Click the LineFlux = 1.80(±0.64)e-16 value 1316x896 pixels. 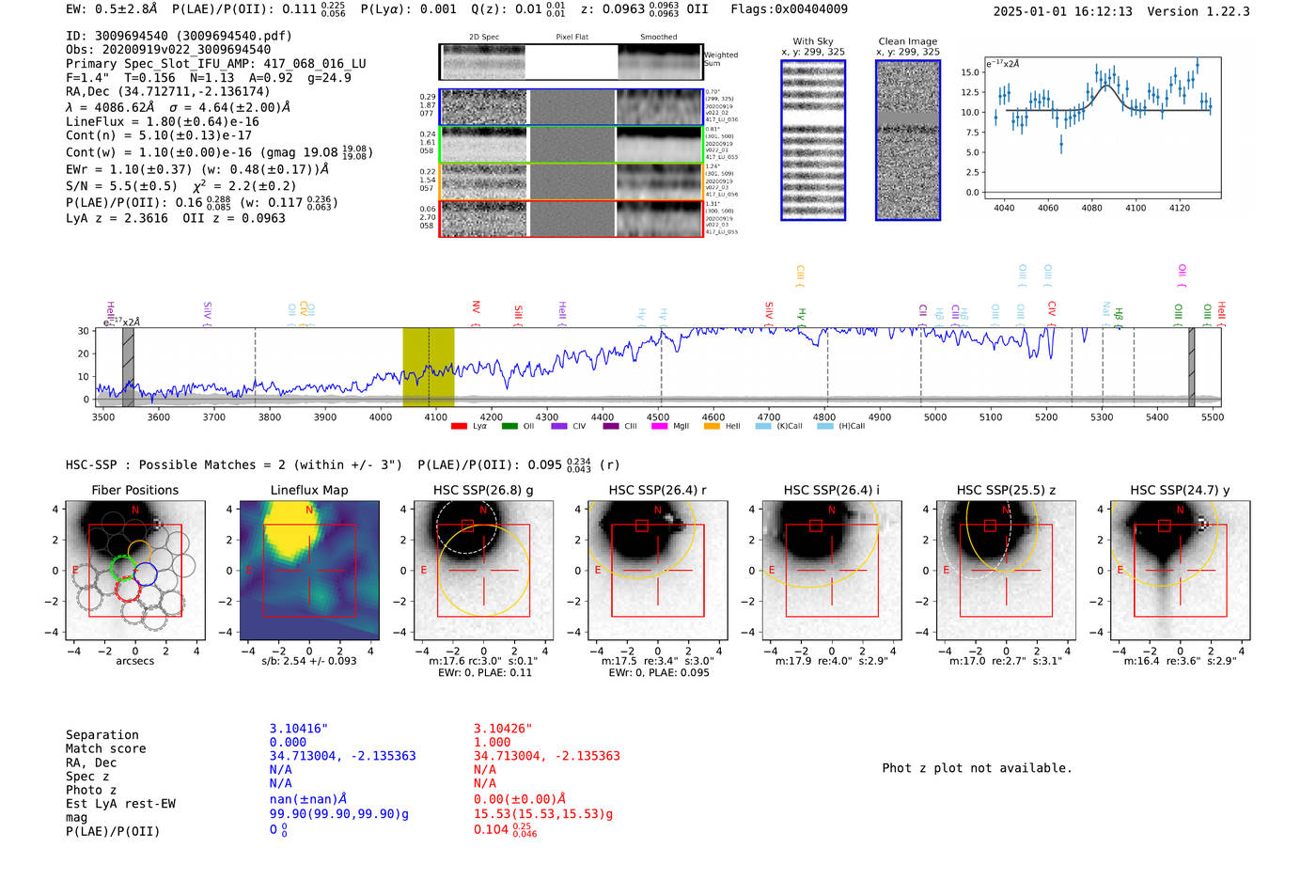163,121
